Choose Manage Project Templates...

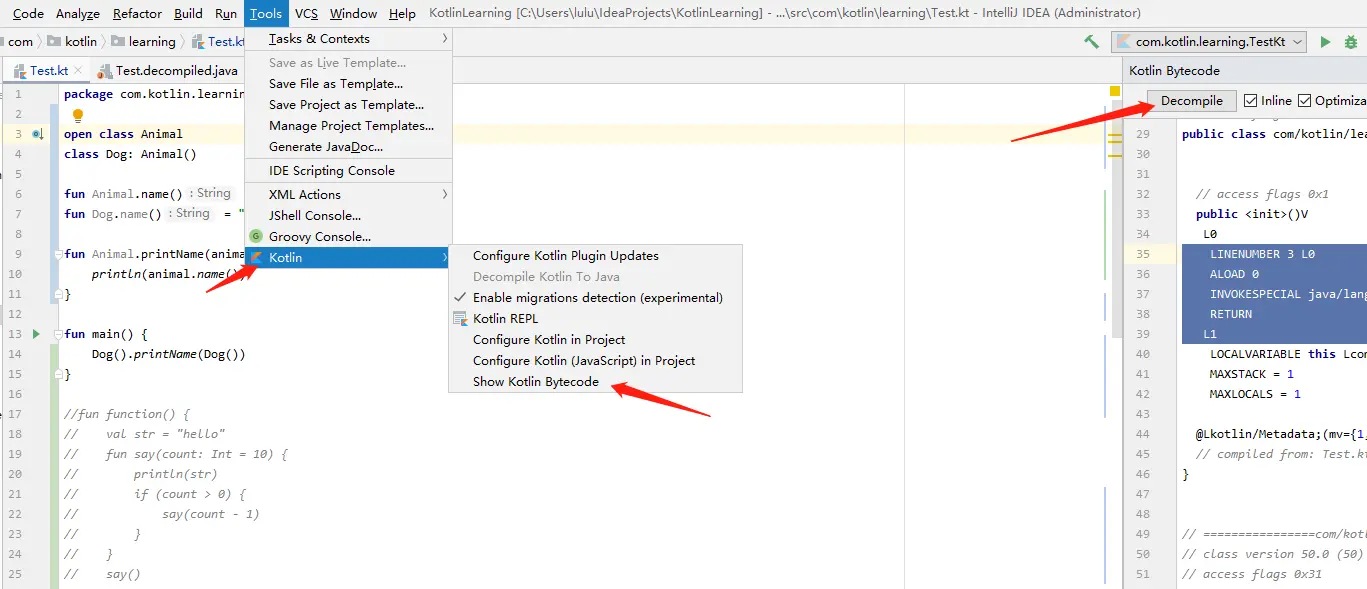[x=348, y=126]
